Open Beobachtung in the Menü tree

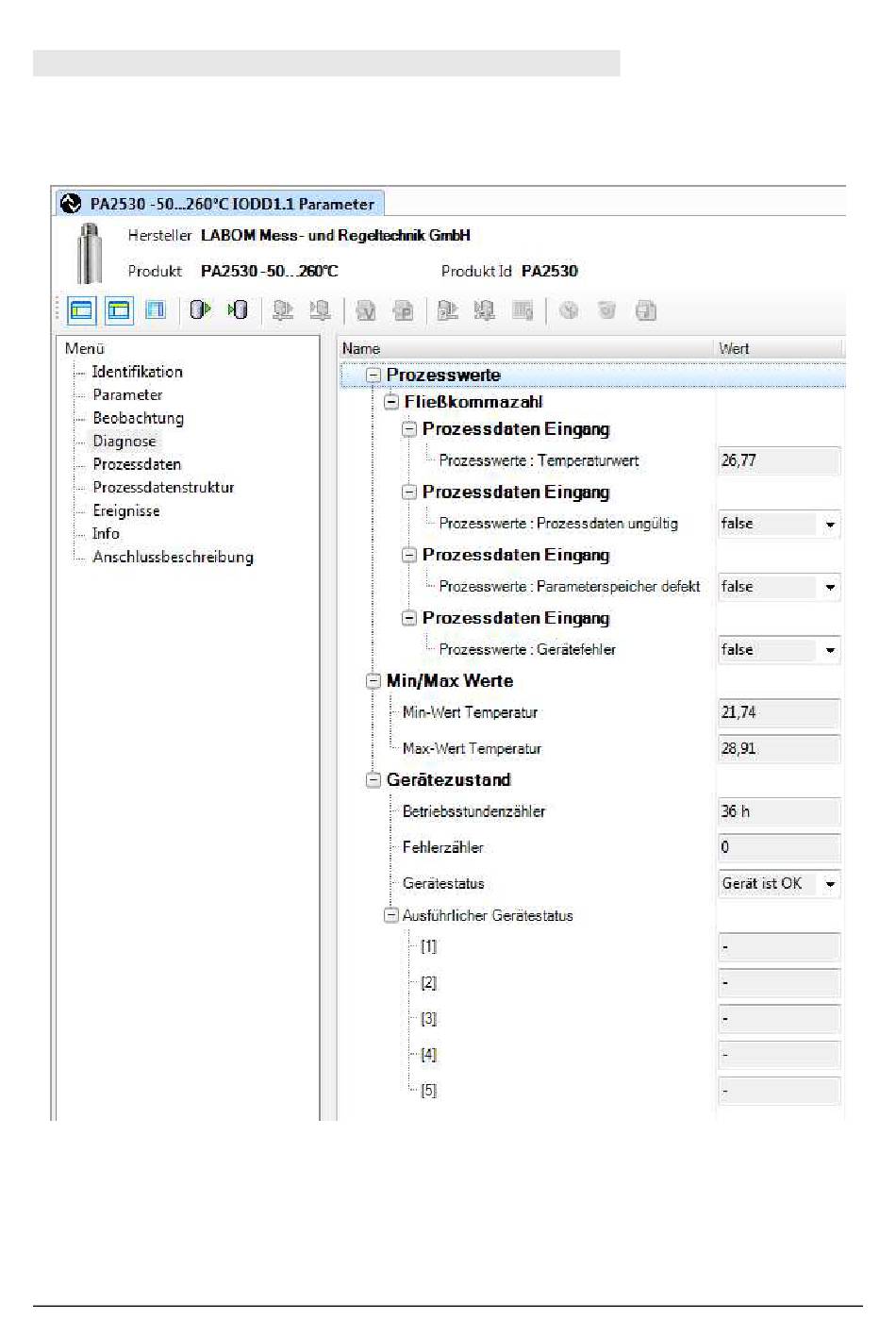point(139,418)
